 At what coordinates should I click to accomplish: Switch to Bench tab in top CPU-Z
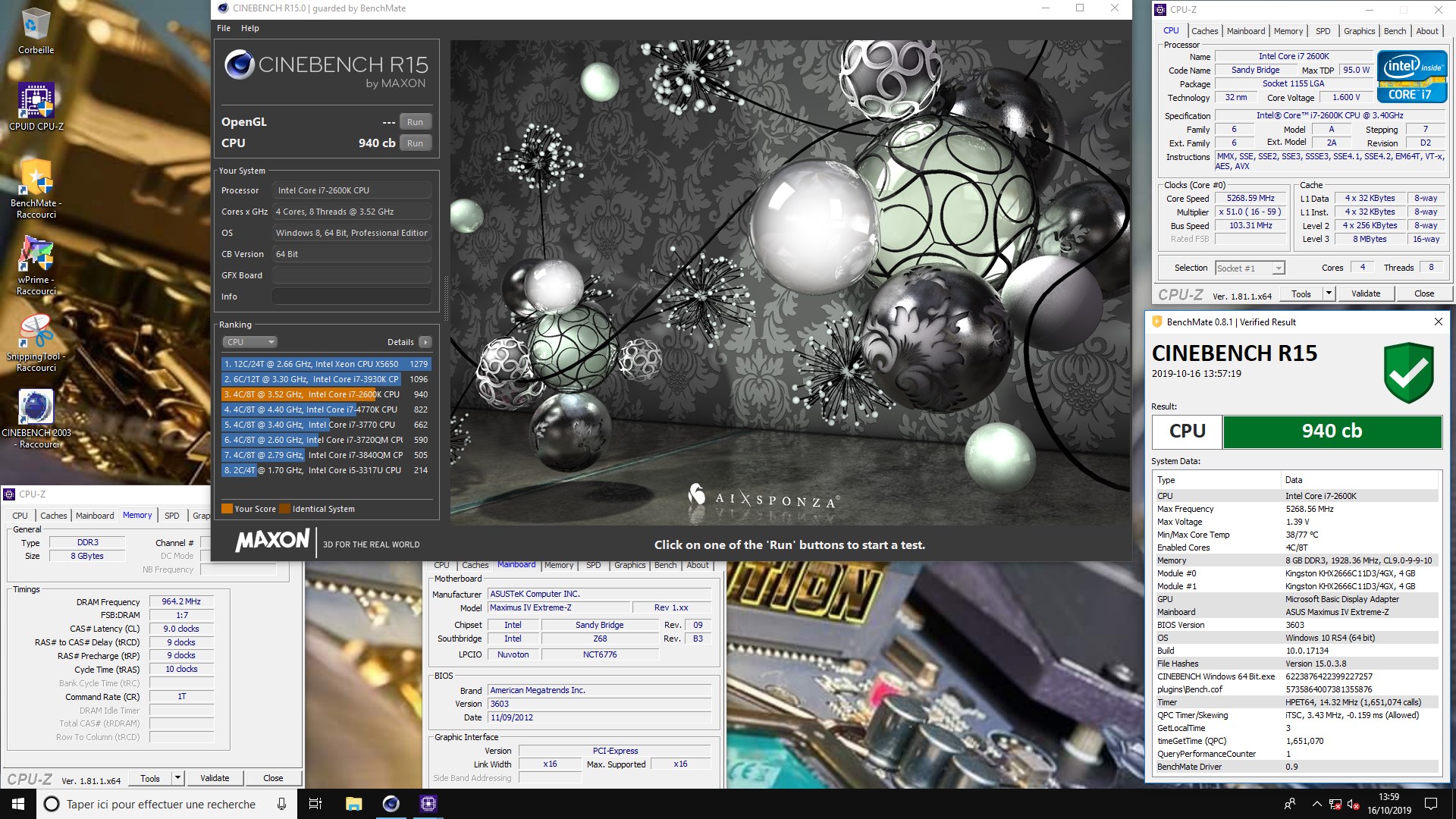[1395, 31]
